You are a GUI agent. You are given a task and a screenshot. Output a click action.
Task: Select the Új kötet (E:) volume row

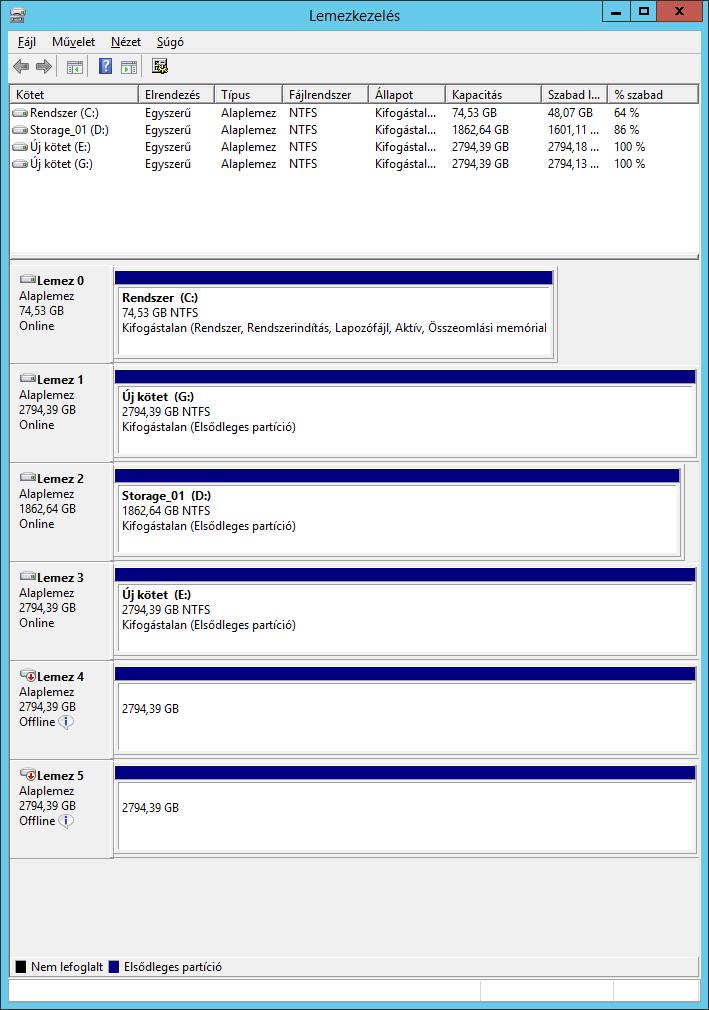tap(354, 147)
